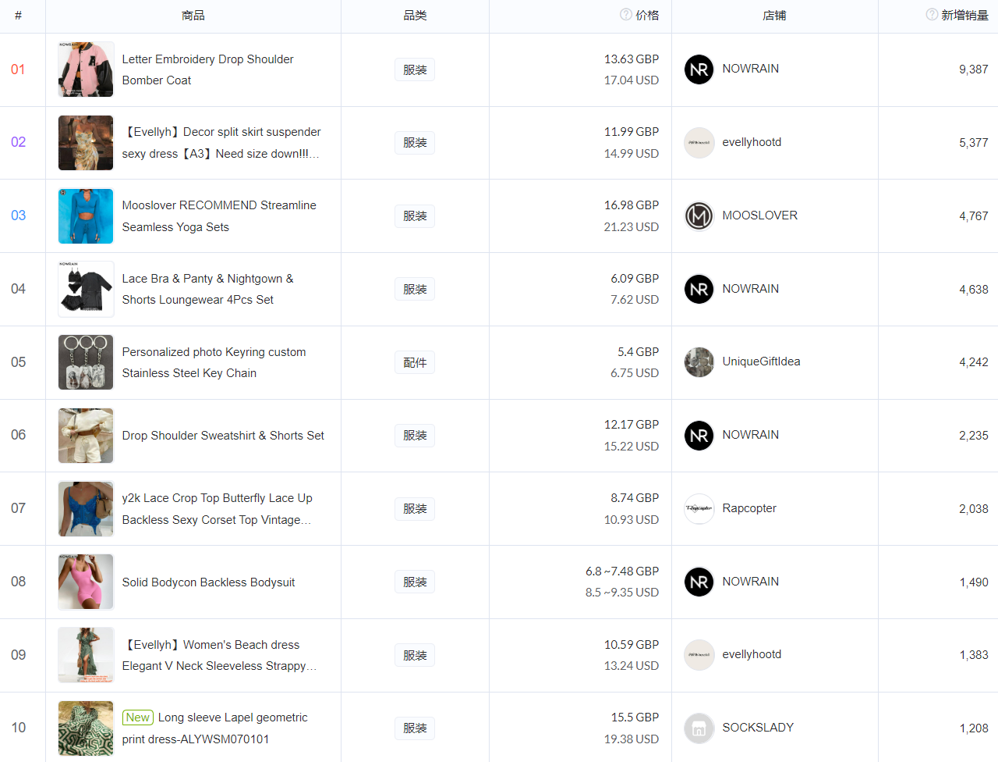Viewport: 998px width, 762px height.
Task: Open the SOCKSLADY store name link
Action: (758, 728)
